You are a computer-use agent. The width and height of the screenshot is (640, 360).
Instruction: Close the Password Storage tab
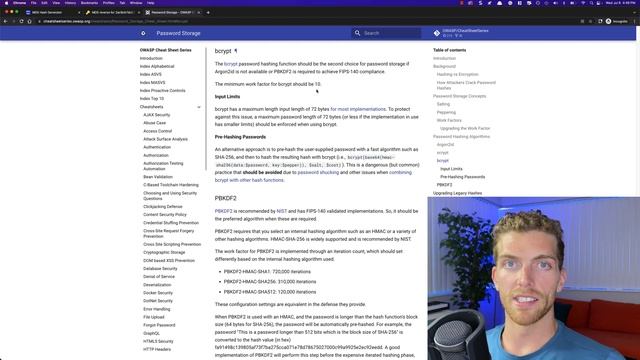click(199, 13)
